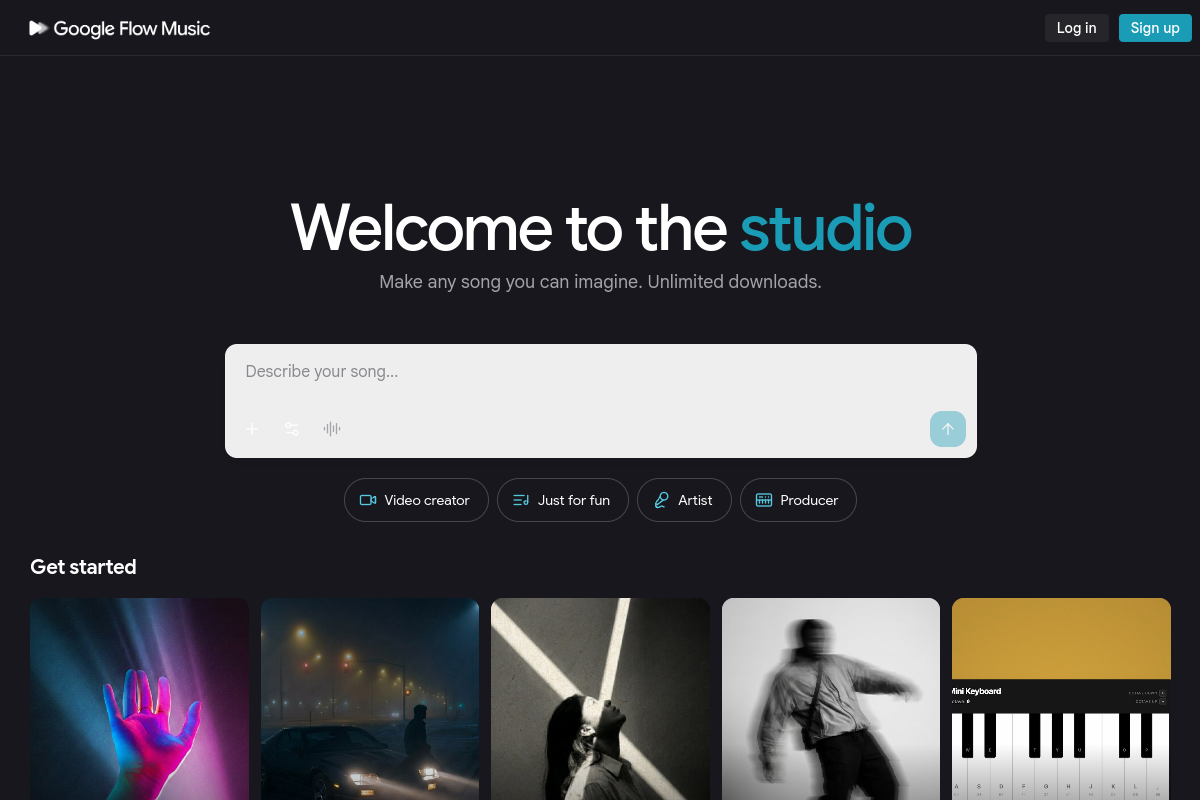
Task: Open the Log in button
Action: (1077, 28)
